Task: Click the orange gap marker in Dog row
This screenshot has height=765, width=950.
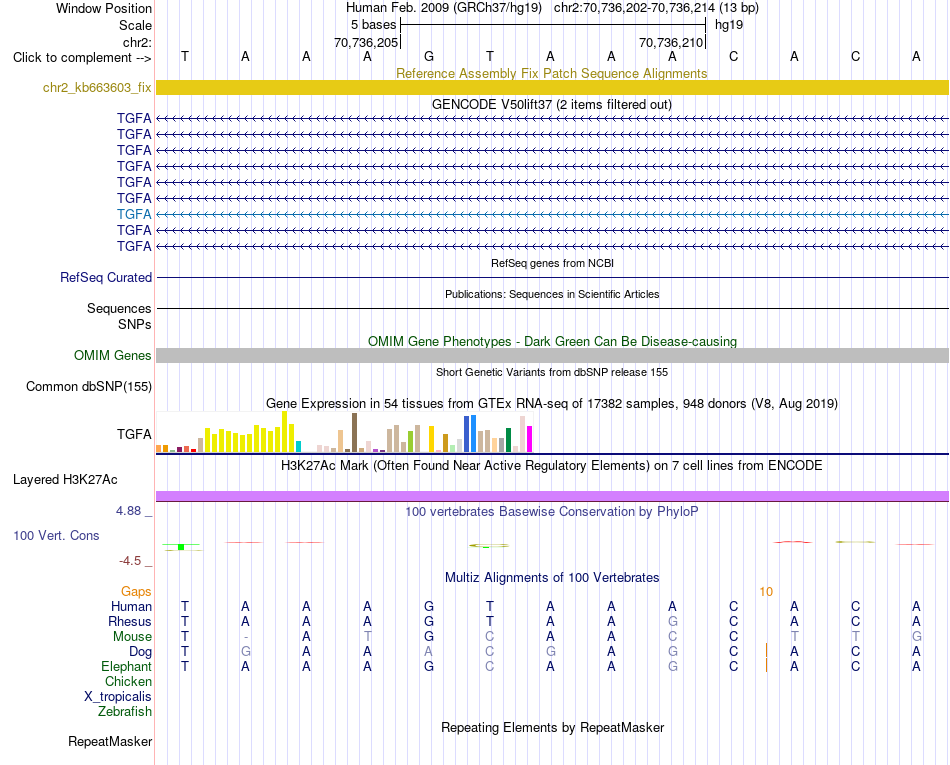Action: (x=766, y=651)
